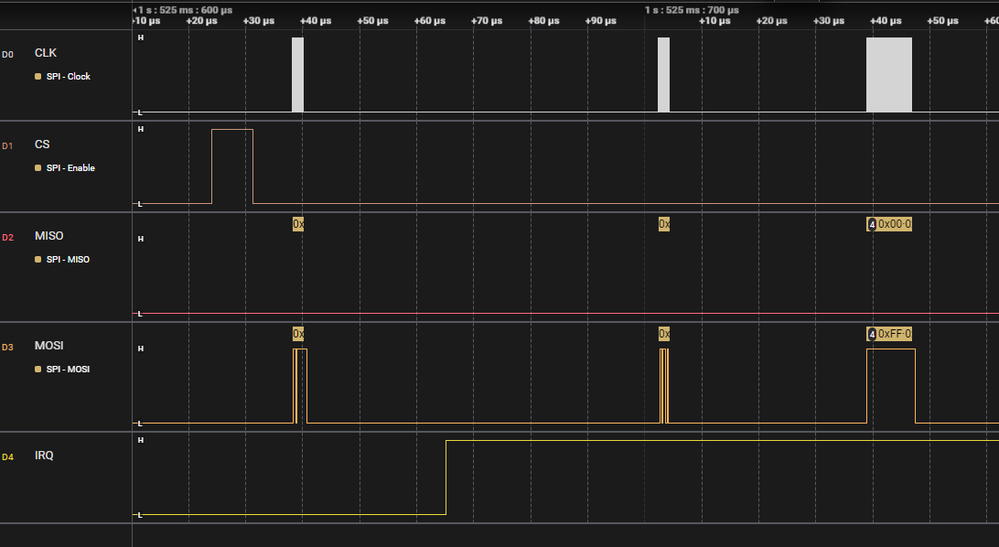The height and width of the screenshot is (547, 999).
Task: Select the MOSI channel label
Action: pyautogui.click(x=49, y=346)
